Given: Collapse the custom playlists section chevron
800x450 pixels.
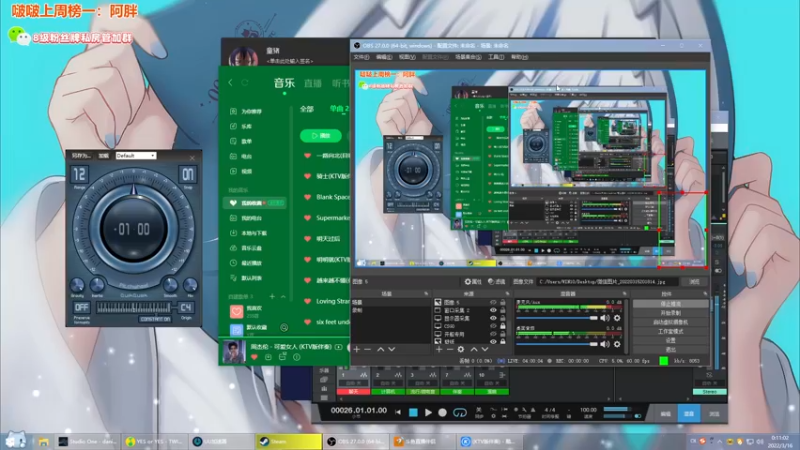Looking at the screenshot, I should pos(283,296).
